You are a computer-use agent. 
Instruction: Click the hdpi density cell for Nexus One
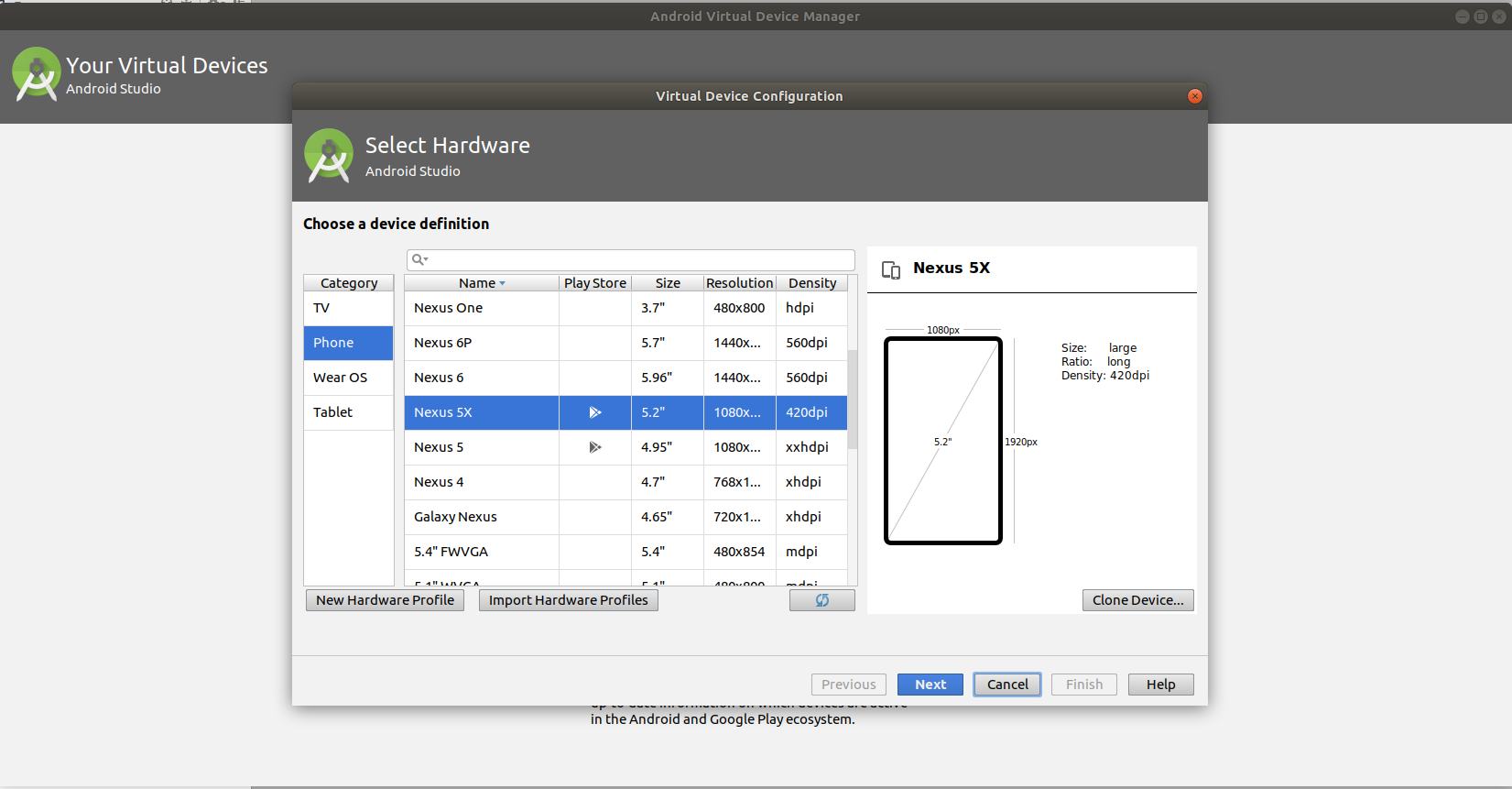pyautogui.click(x=812, y=308)
